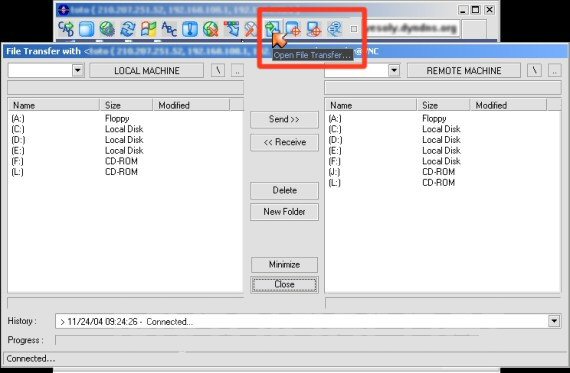Toggle fullscreen mode with the blue square icon
Viewport: 570px width, 373px height.
pos(87,29)
